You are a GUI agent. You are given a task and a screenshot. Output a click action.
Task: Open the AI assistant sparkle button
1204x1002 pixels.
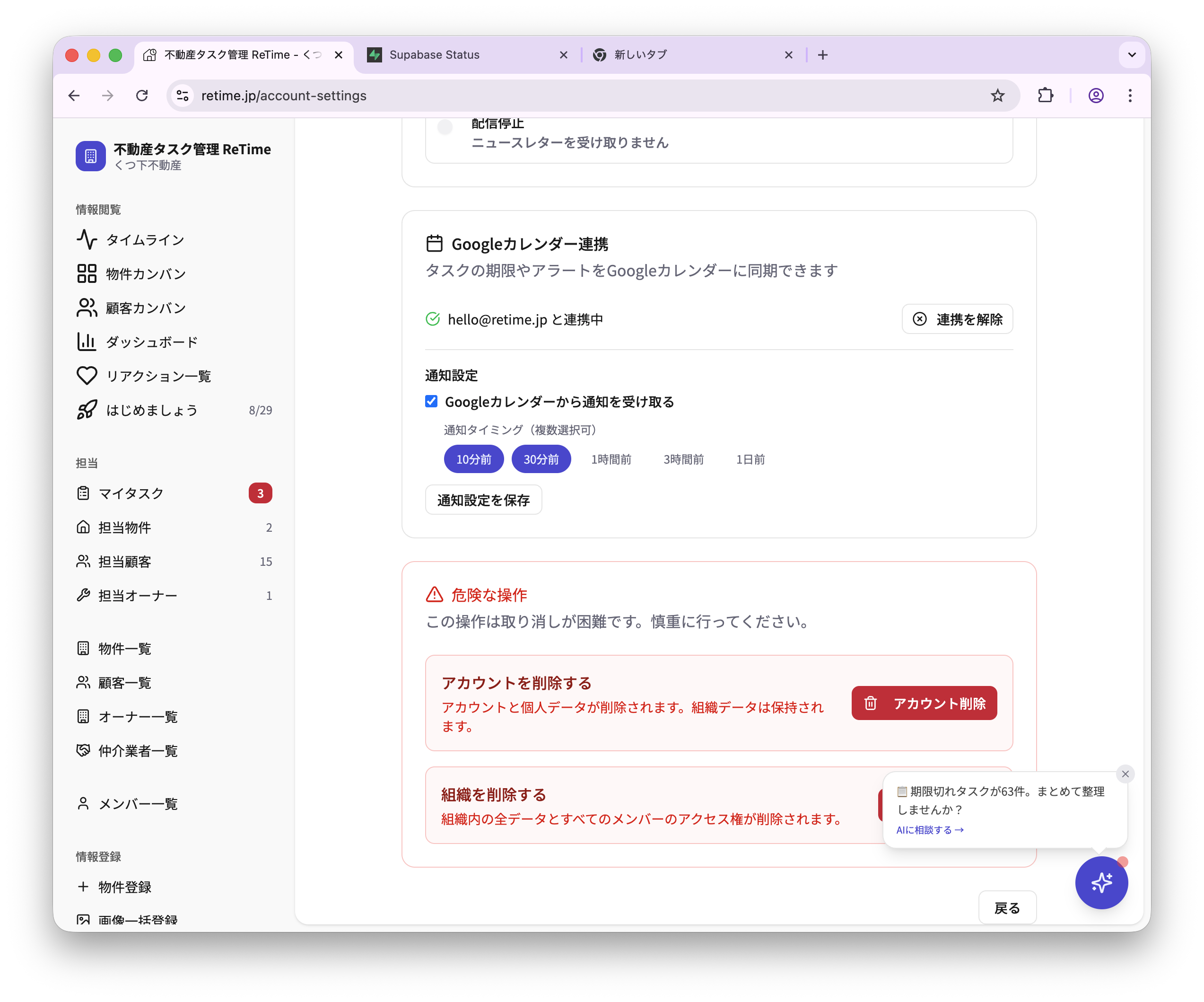(1101, 883)
